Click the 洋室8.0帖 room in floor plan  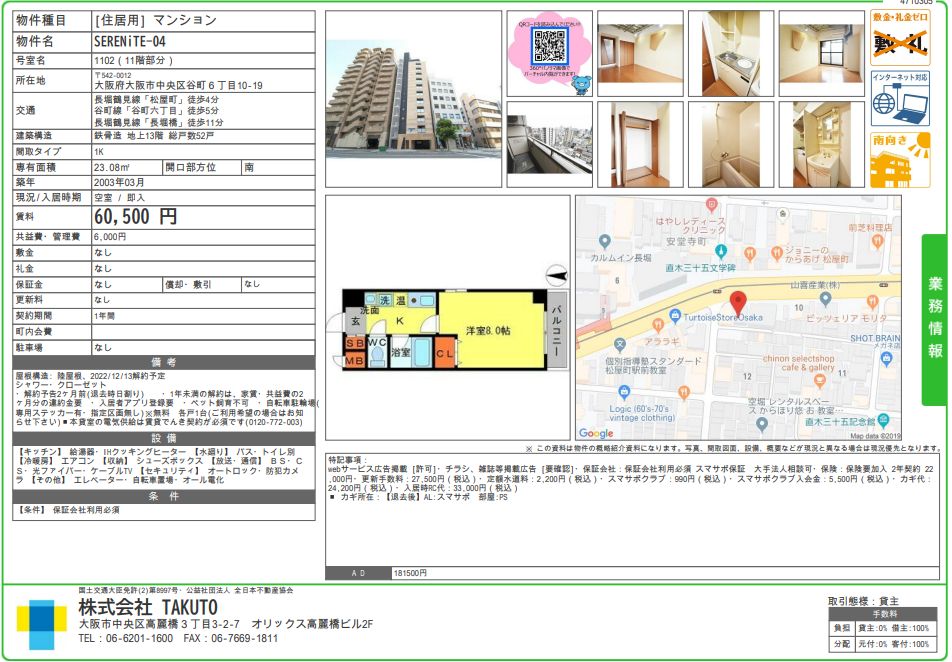(x=487, y=330)
